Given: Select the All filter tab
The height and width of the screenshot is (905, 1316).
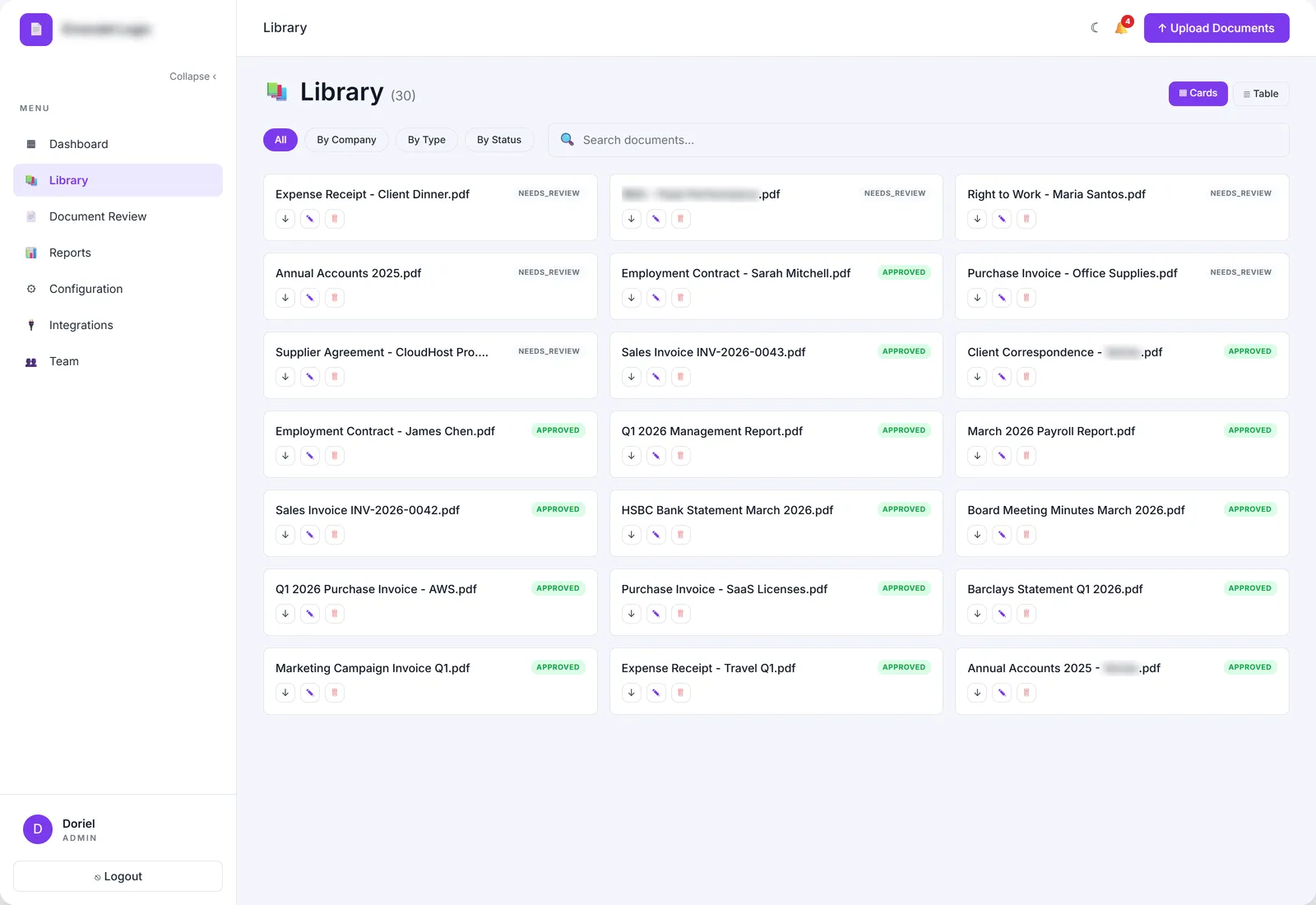Looking at the screenshot, I should [x=280, y=140].
